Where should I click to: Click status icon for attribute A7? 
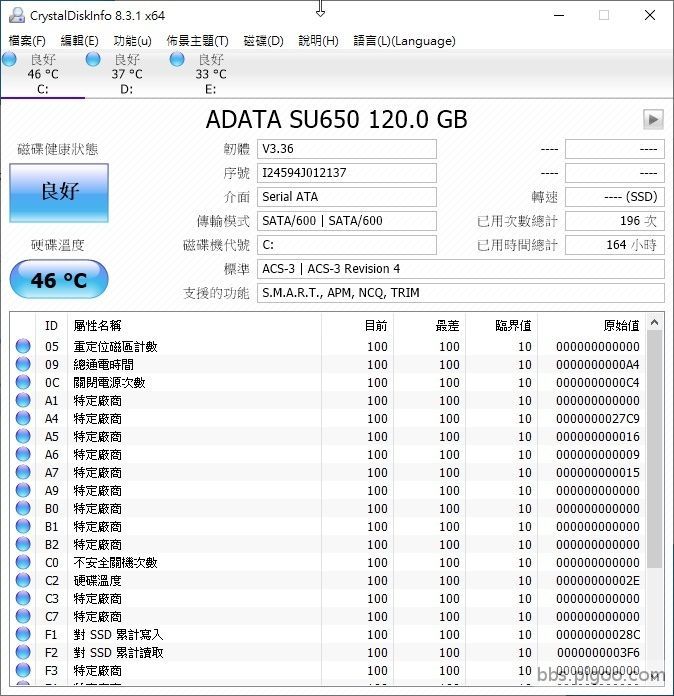coord(23,472)
